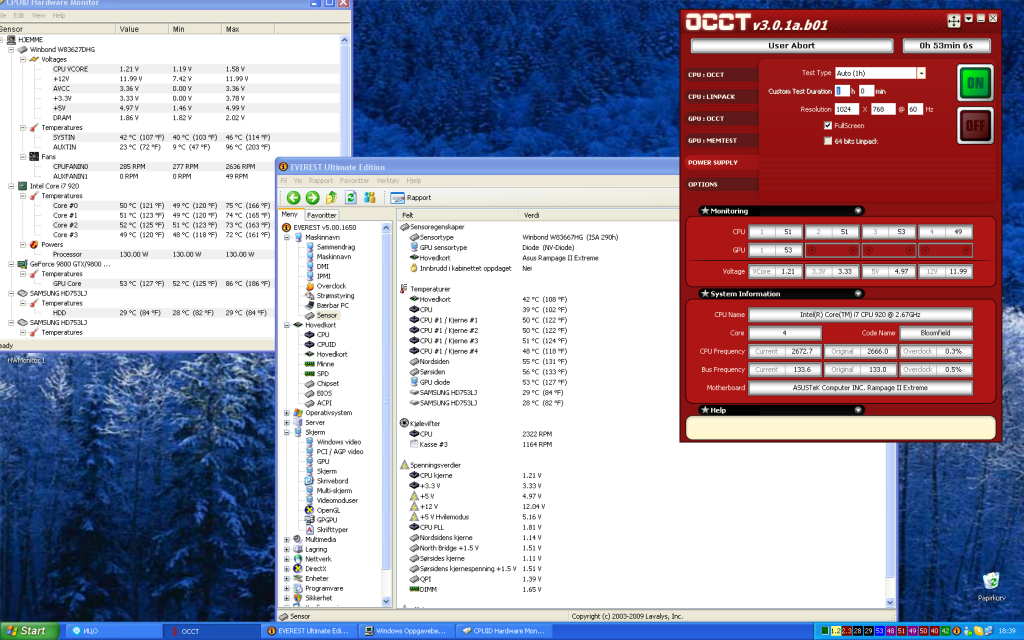
Task: Switch to the Favoritter tab in EVEREST
Action: pyautogui.click(x=322, y=215)
